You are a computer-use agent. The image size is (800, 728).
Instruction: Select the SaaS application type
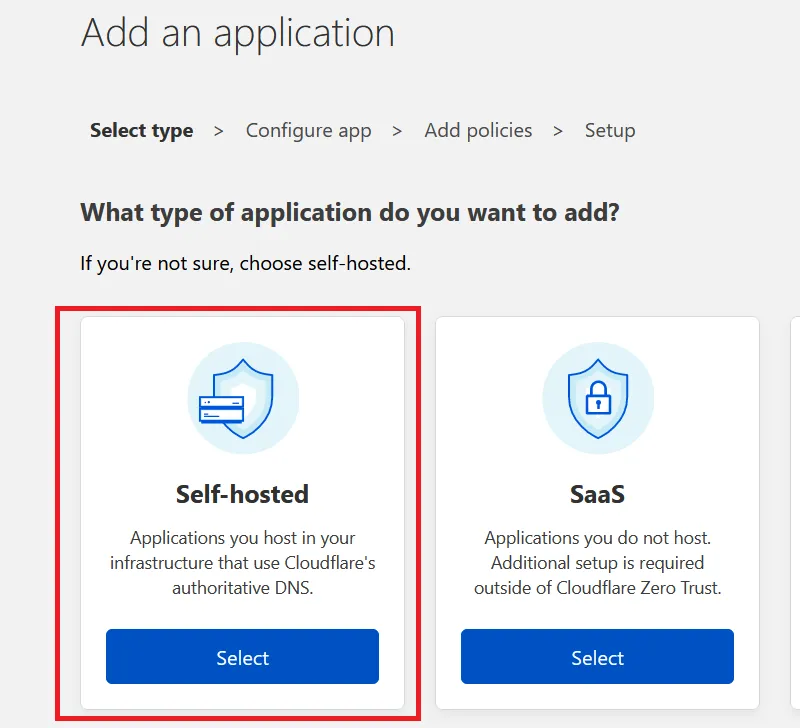tap(597, 657)
